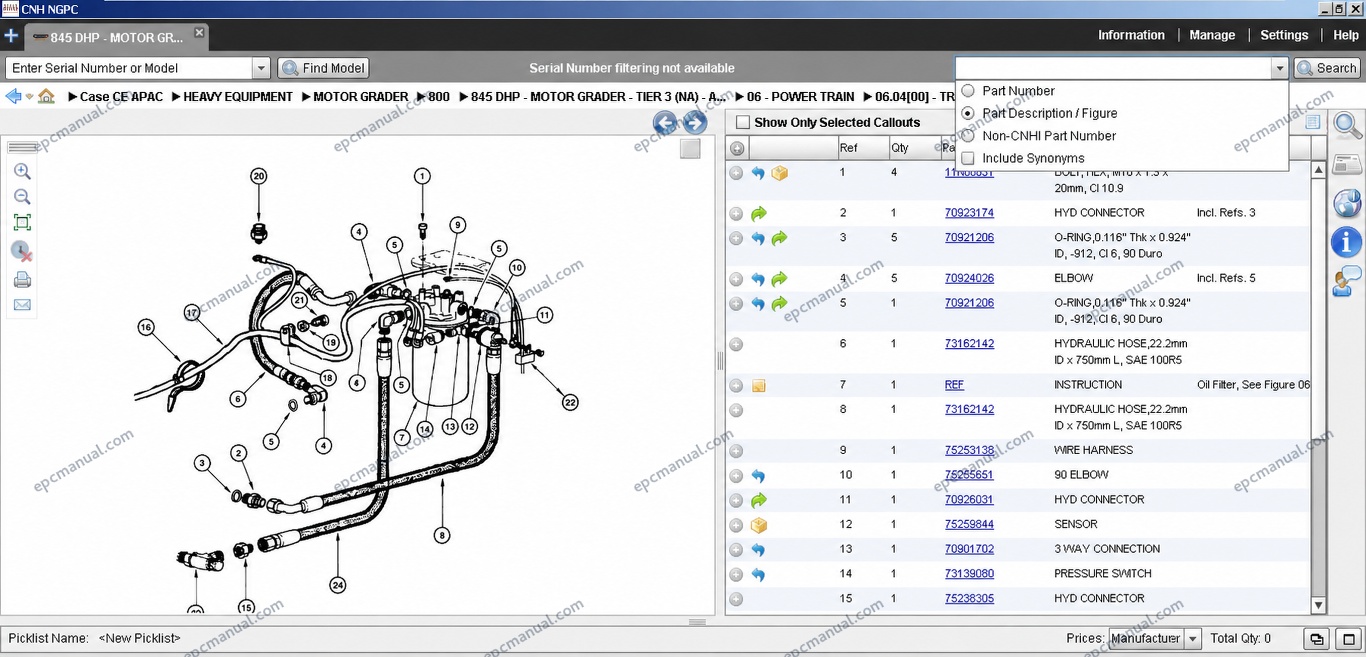This screenshot has width=1366, height=657.
Task: Click the Find Model button
Action: point(324,68)
